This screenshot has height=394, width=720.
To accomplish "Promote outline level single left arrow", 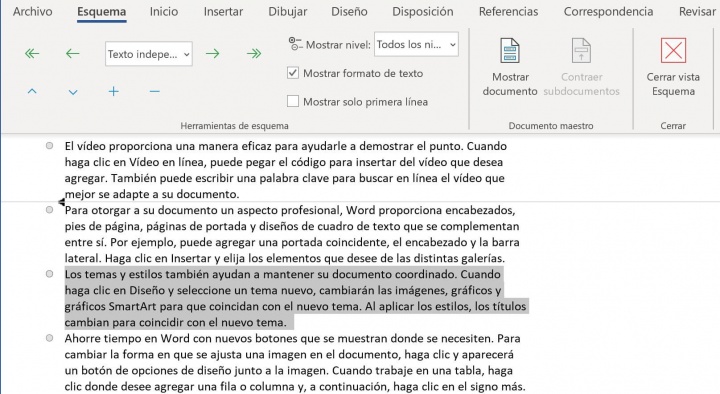I will point(73,54).
